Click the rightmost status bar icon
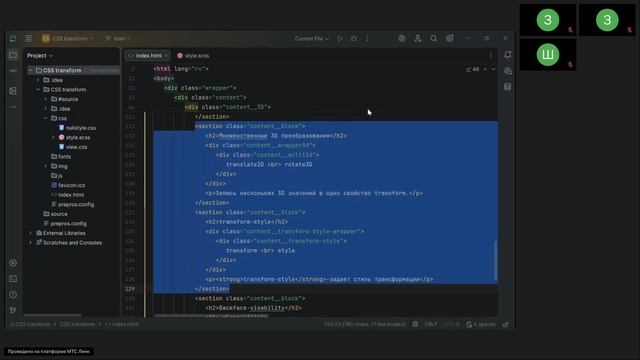This screenshot has width=640, height=360. coord(506,324)
